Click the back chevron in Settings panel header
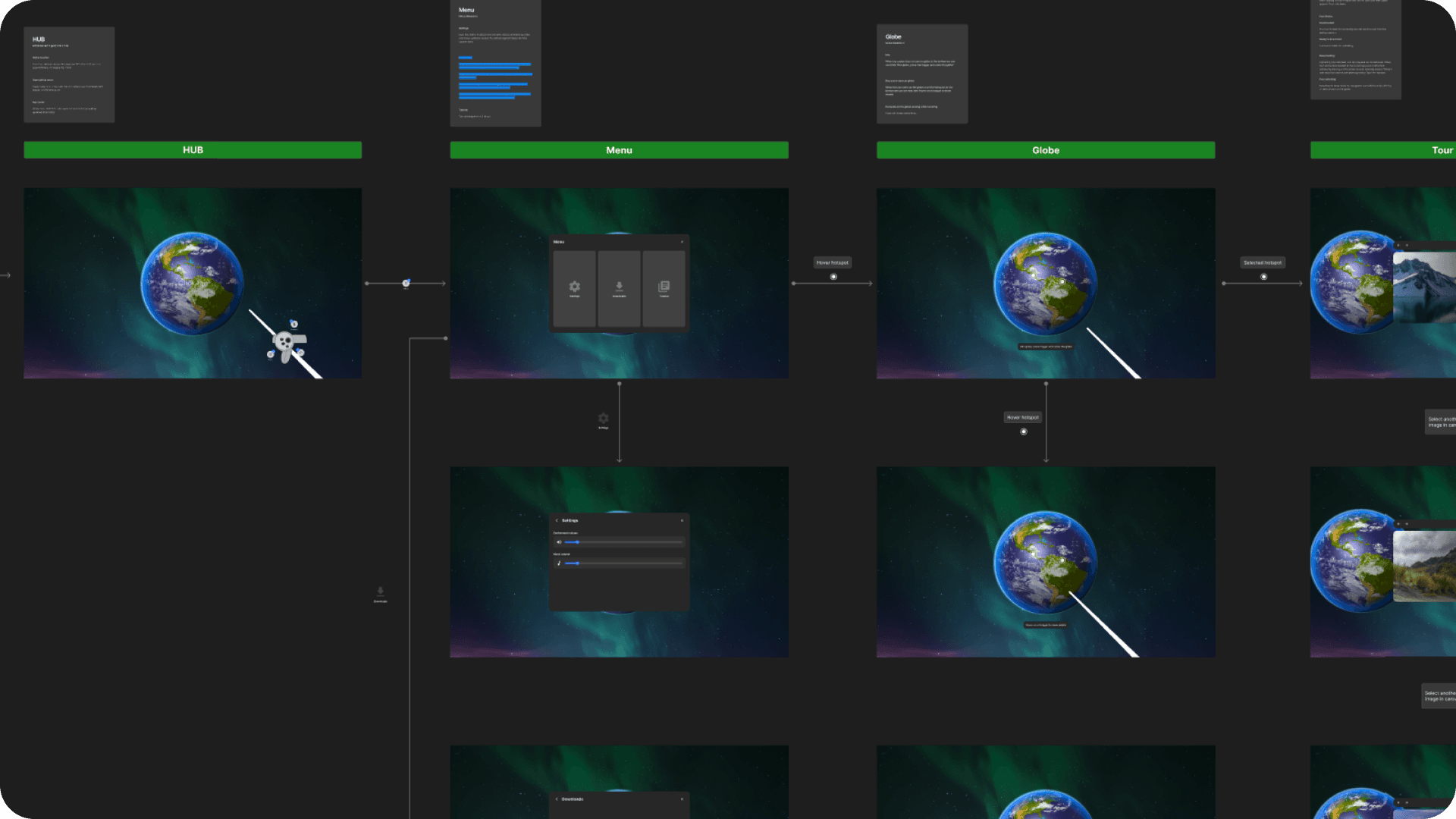Image resolution: width=1456 pixels, height=819 pixels. [x=557, y=521]
